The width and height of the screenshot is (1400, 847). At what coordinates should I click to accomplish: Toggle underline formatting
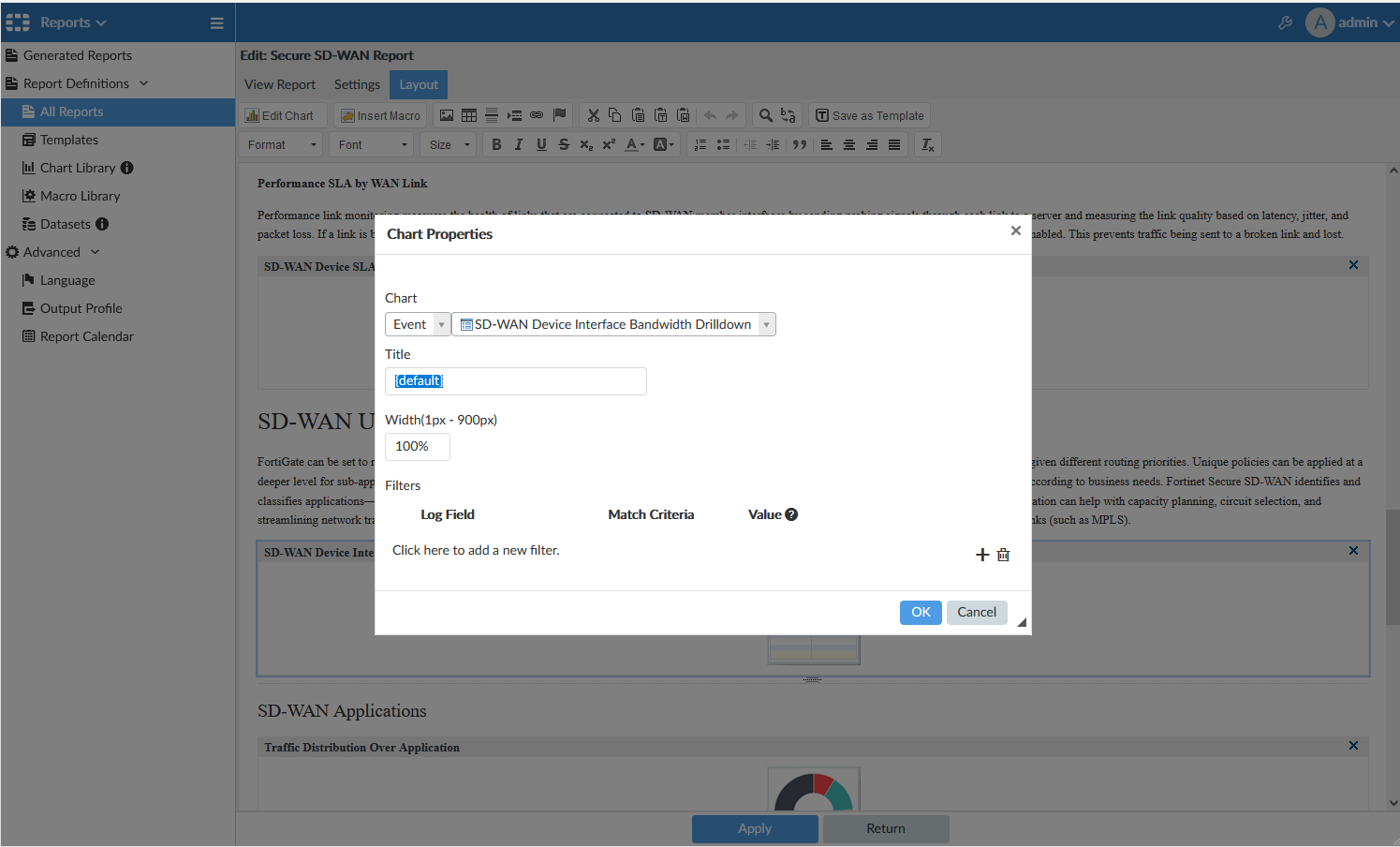click(541, 144)
